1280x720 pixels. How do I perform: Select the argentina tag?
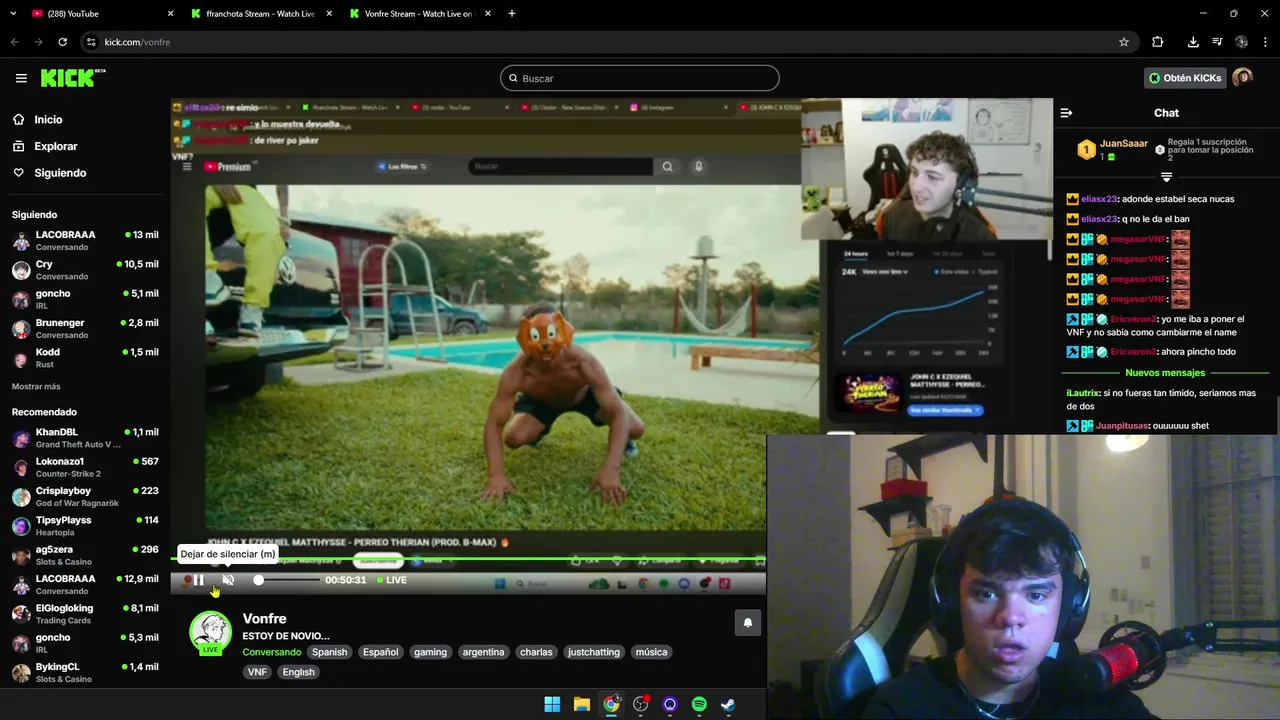coord(483,652)
